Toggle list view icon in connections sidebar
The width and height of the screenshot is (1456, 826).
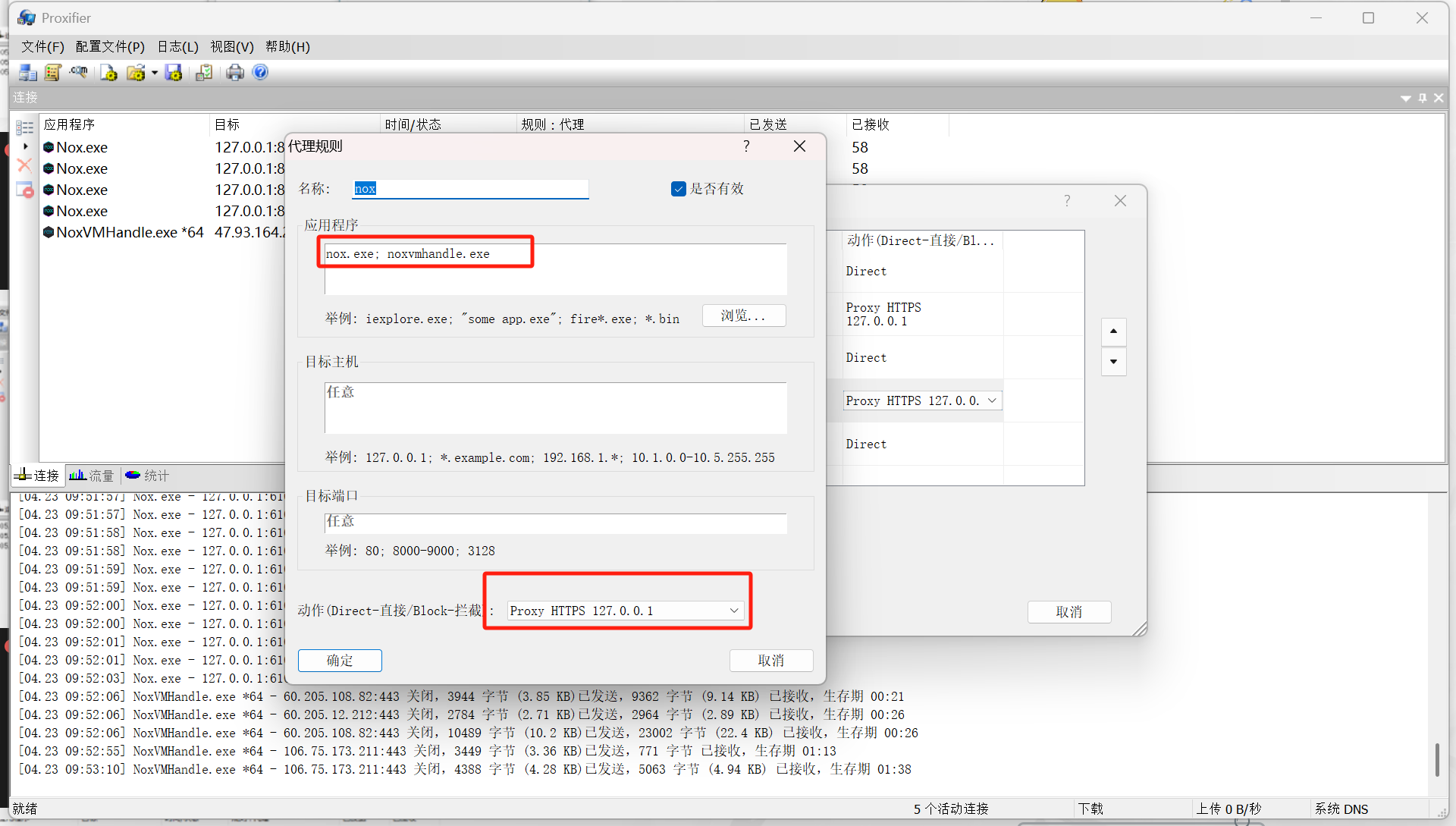[x=25, y=127]
